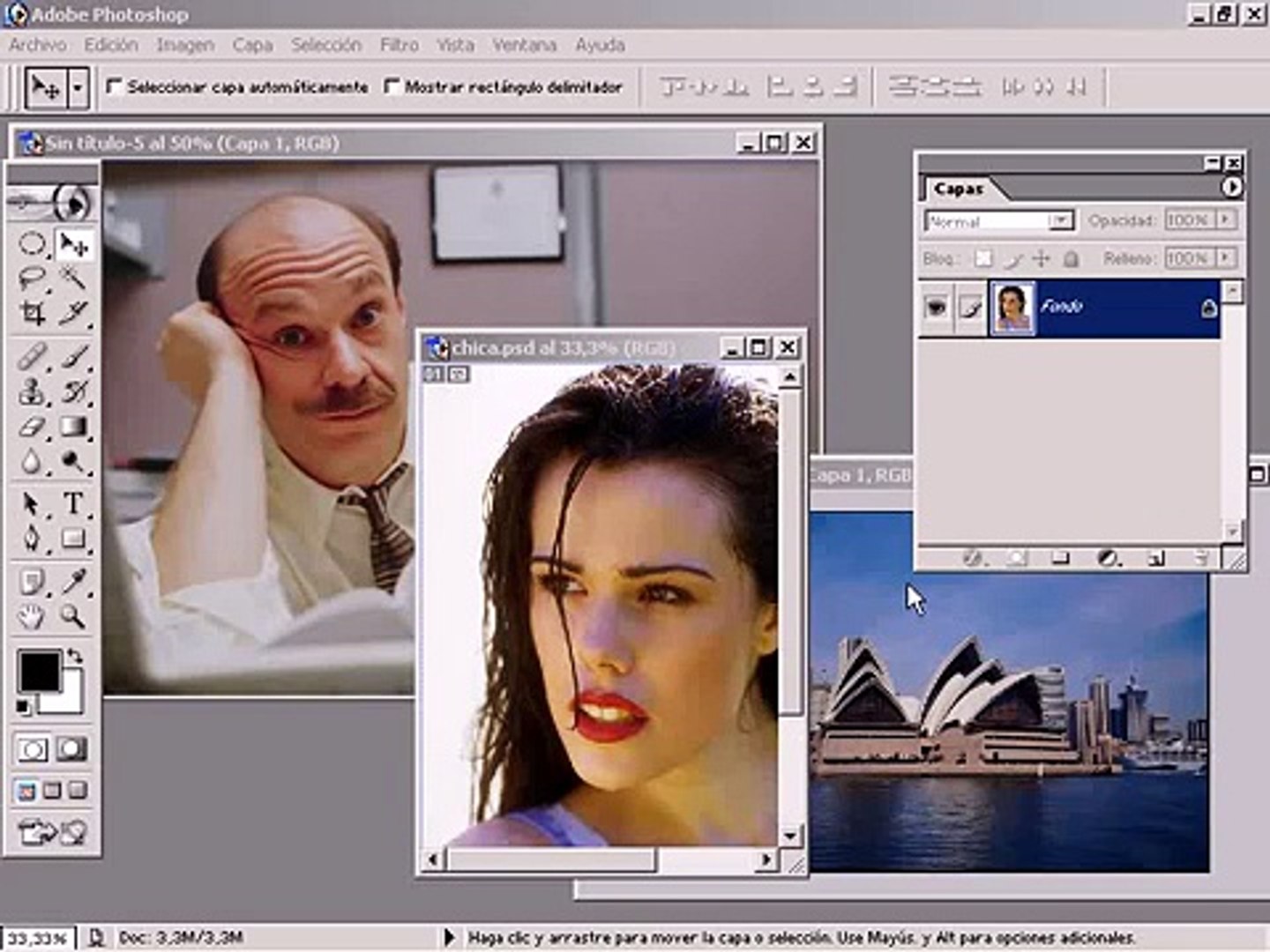
Task: Select the Eraser tool
Action: pyautogui.click(x=32, y=427)
